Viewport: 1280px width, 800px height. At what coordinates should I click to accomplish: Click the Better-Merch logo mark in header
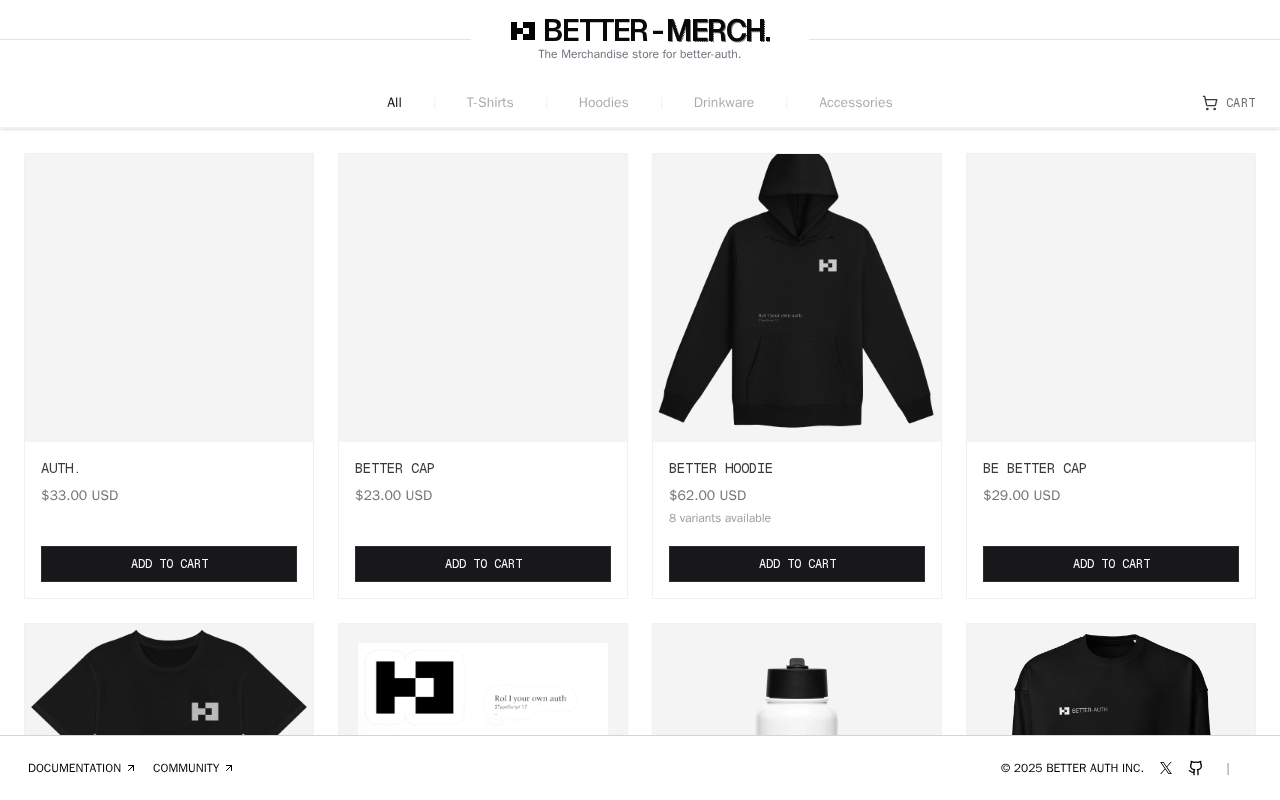pyautogui.click(x=523, y=31)
